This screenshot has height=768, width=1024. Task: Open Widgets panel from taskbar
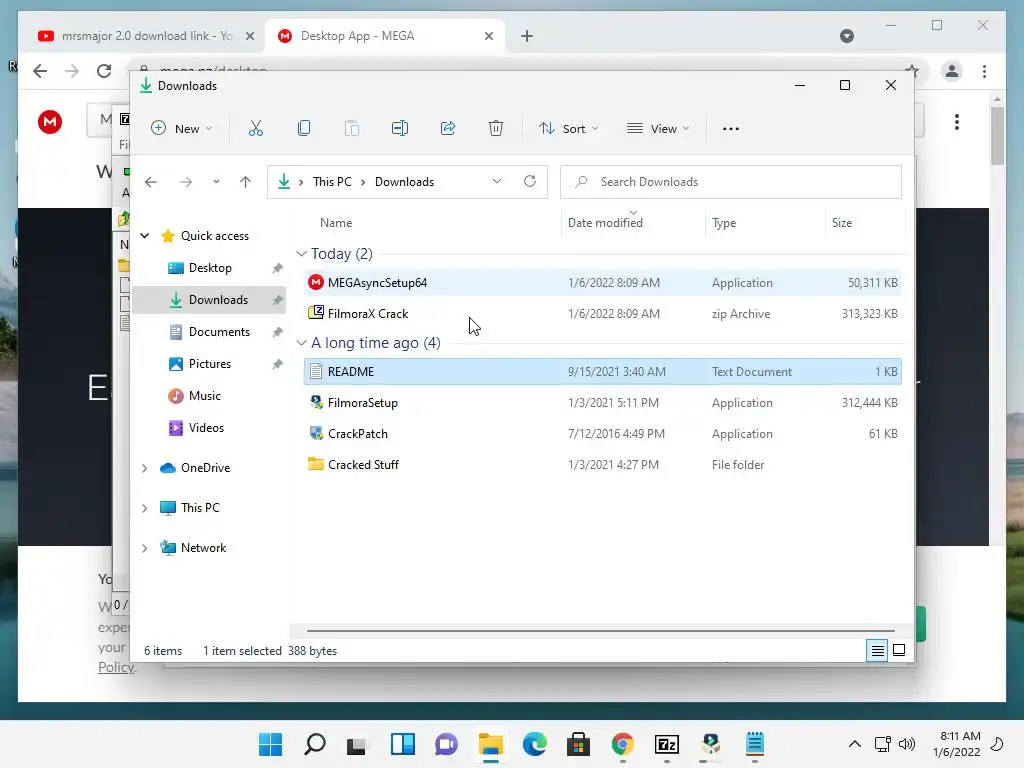(403, 744)
